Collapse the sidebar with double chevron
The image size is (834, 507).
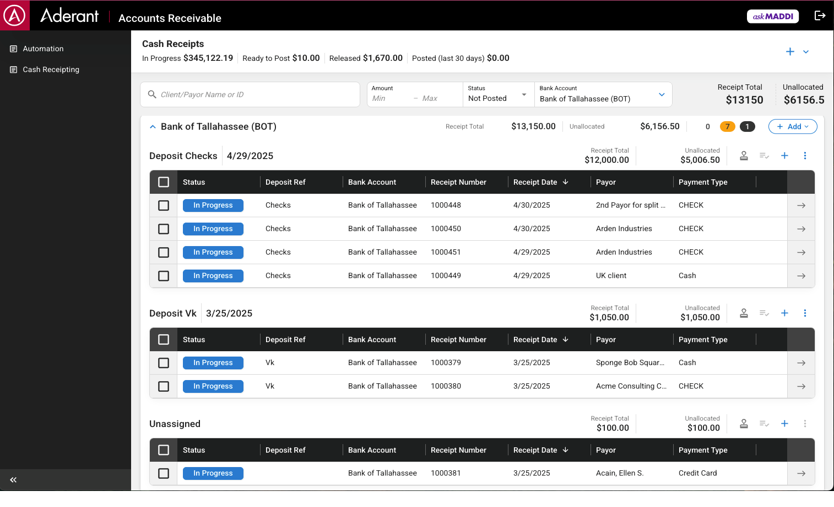13,480
